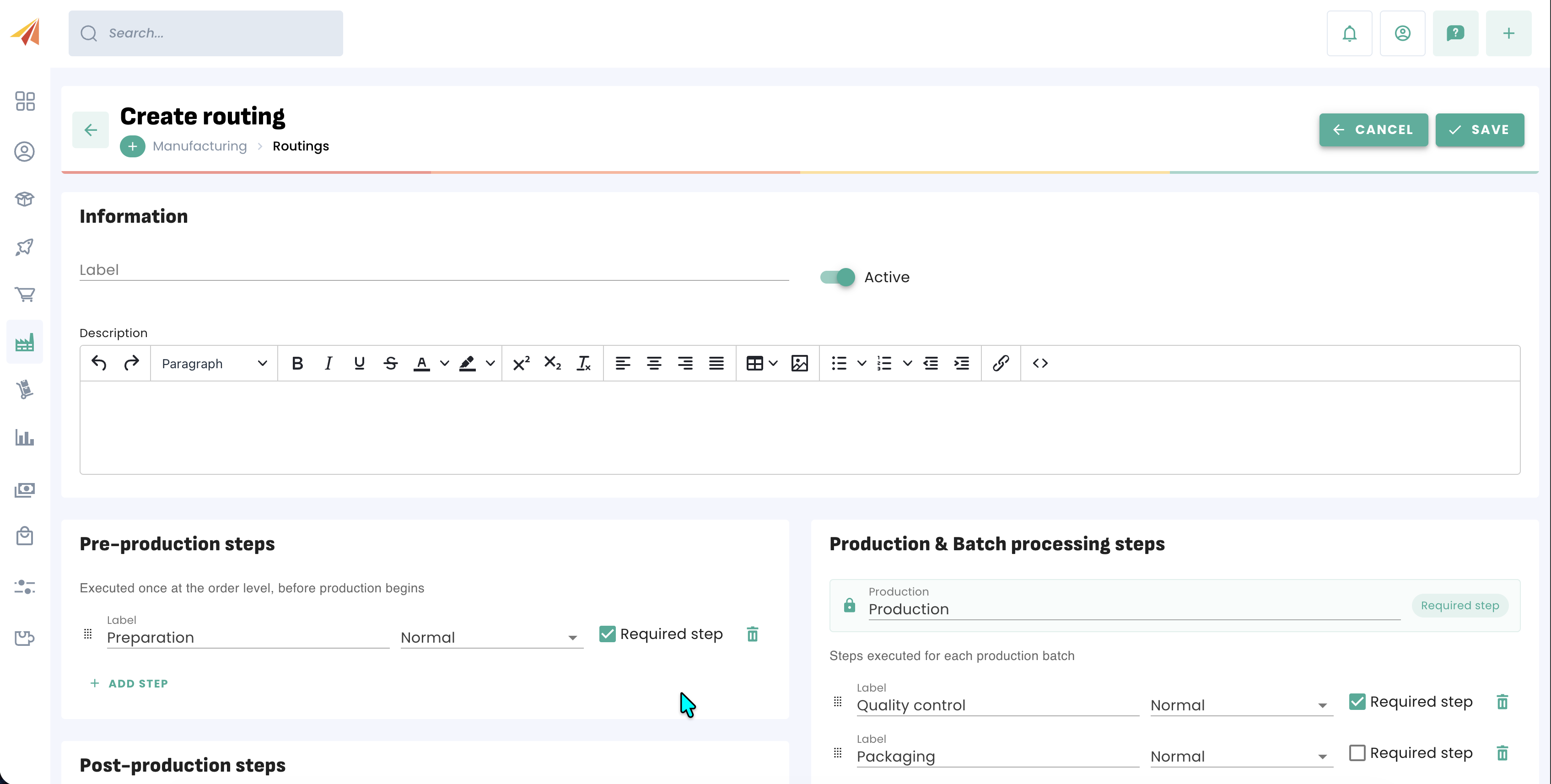This screenshot has height=784, width=1551.
Task: Delete the Preparation step
Action: [x=752, y=634]
